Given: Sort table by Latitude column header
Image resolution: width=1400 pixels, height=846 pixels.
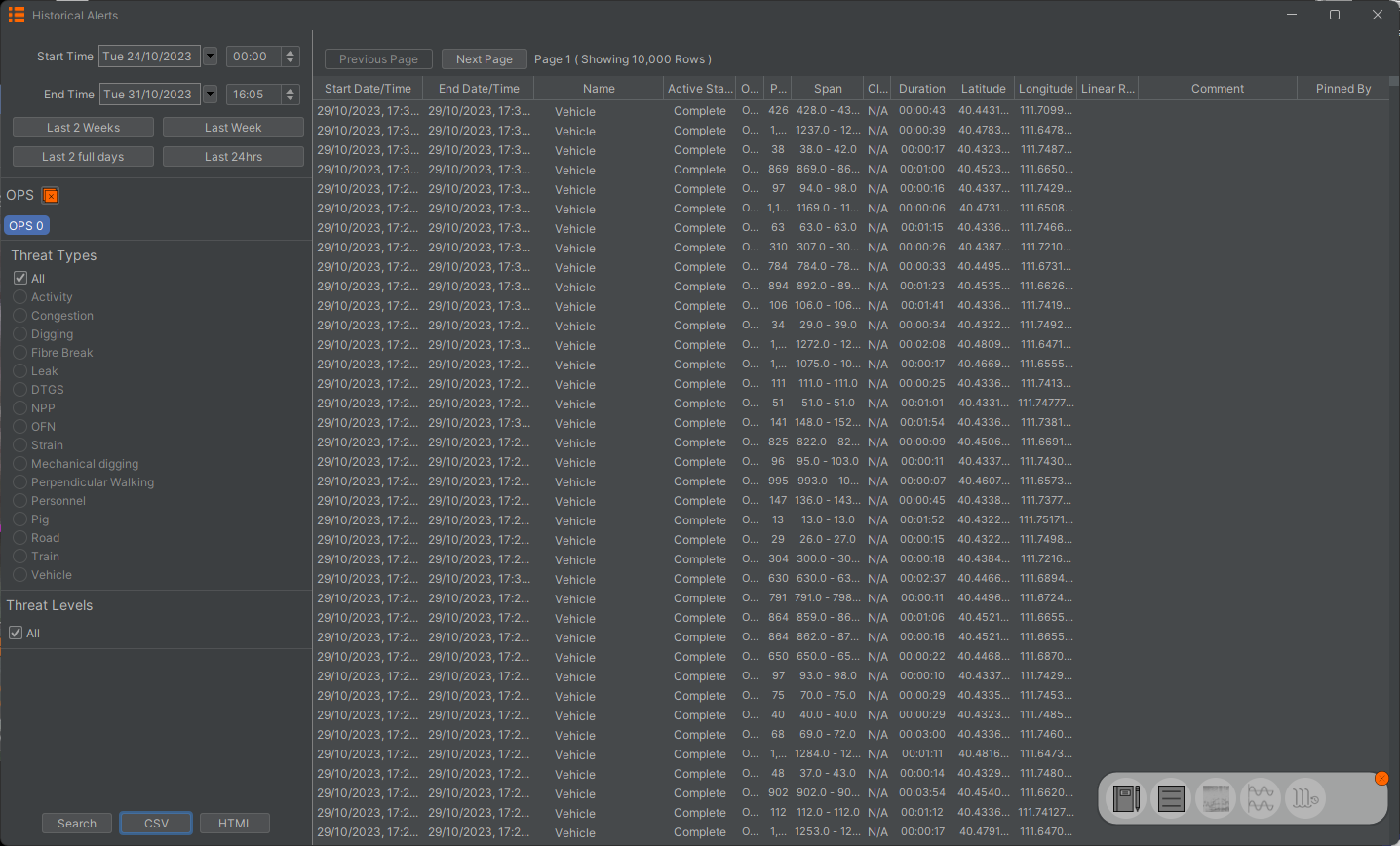Looking at the screenshot, I should [983, 89].
